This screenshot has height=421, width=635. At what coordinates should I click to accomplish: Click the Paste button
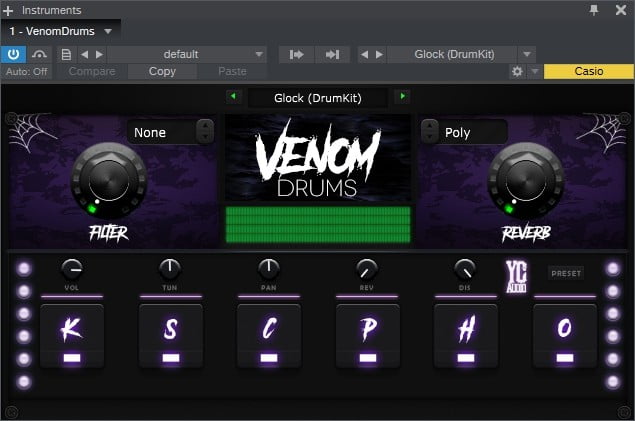pos(232,72)
